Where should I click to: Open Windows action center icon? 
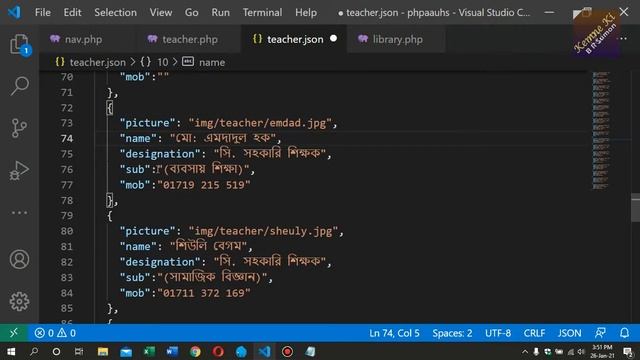point(629,351)
